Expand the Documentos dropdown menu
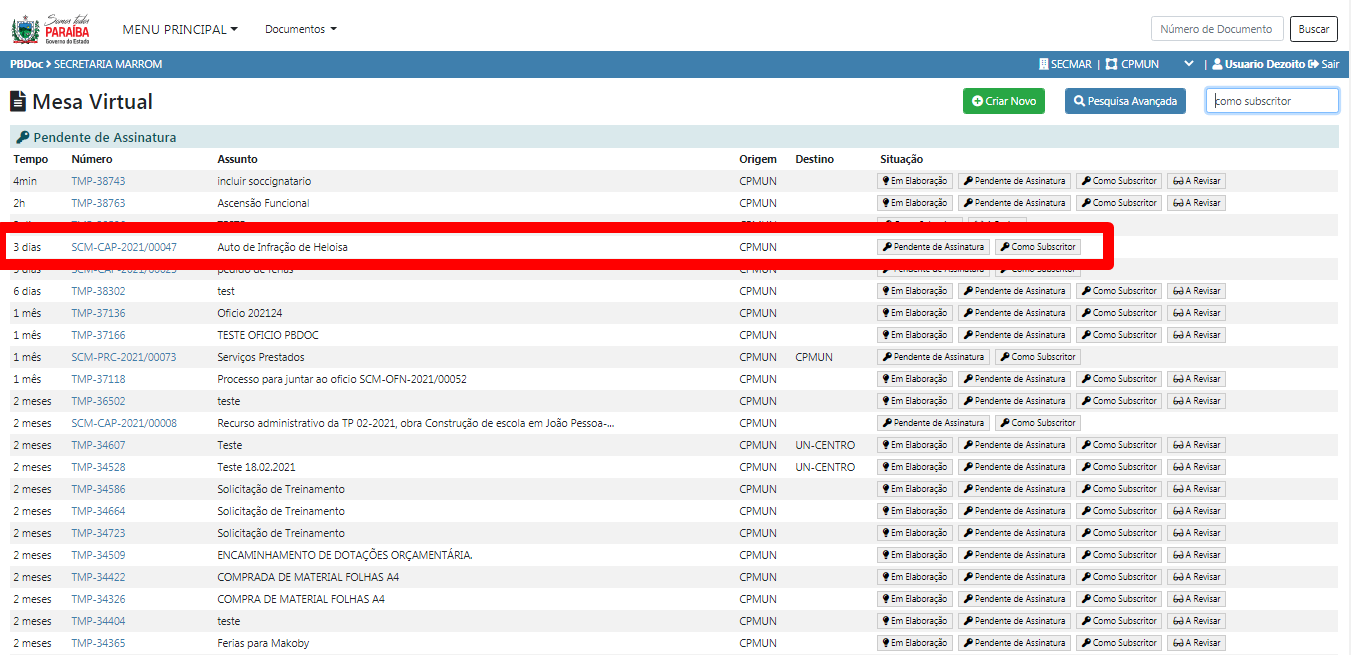1351x655 pixels. (x=300, y=29)
